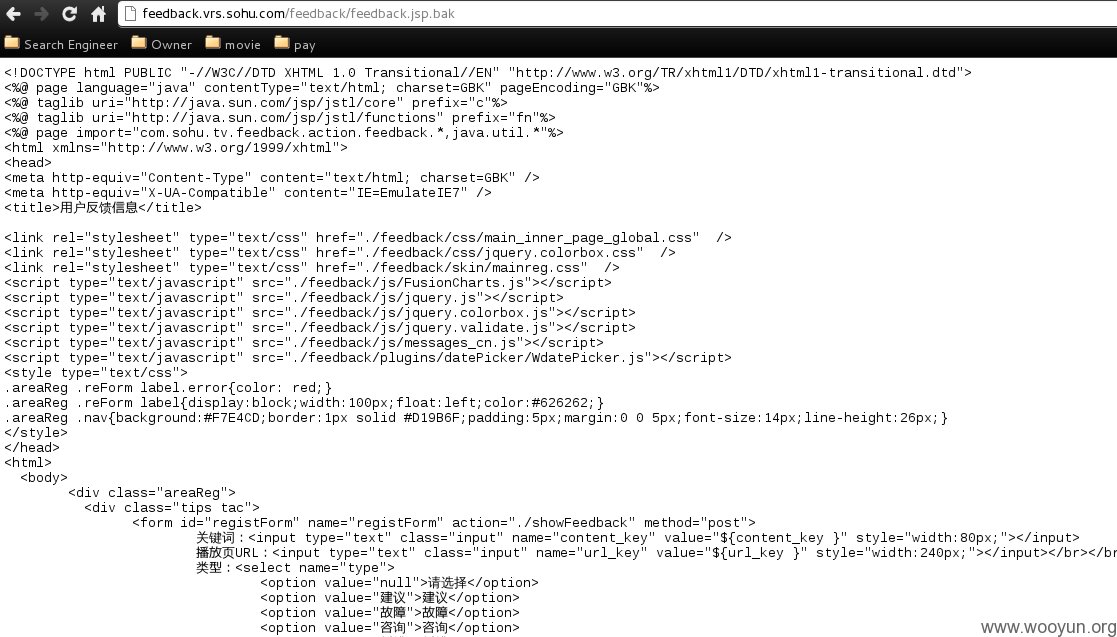Click the jstl/functions taglib line
Screen dimensions: 1117x637
click(280, 118)
